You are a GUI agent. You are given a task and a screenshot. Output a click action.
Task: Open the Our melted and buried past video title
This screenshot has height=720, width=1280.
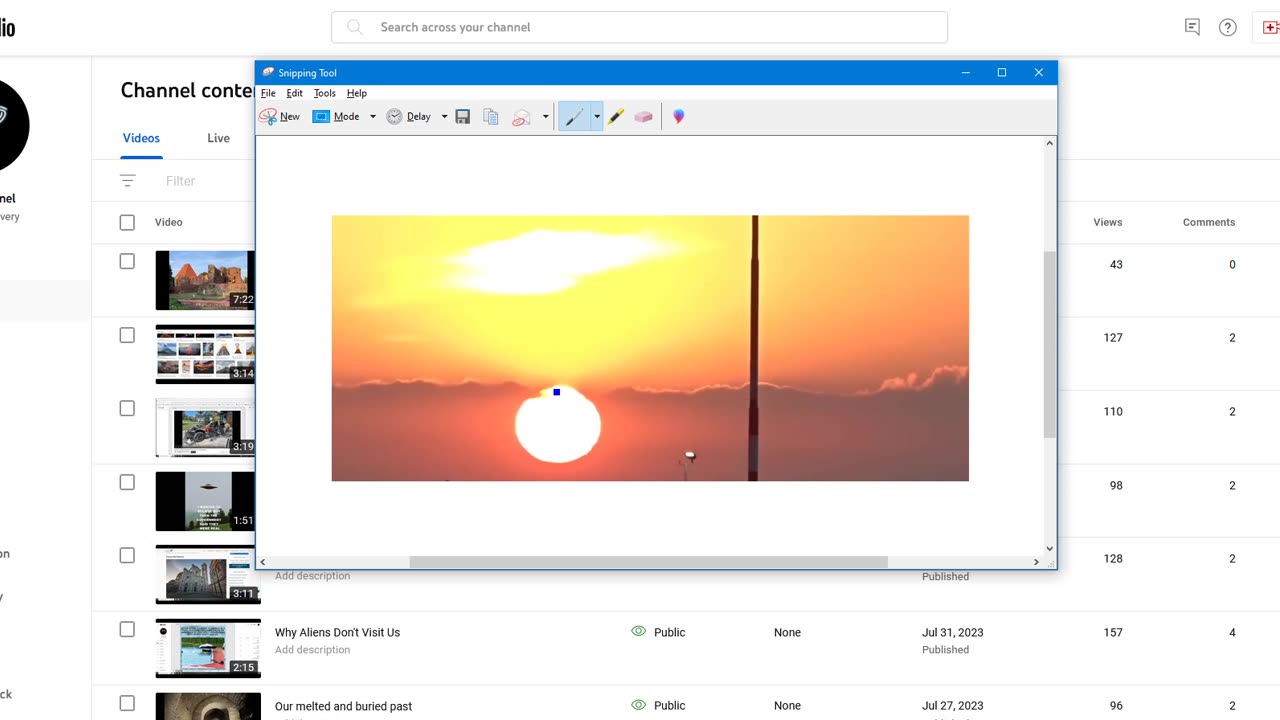(x=343, y=706)
